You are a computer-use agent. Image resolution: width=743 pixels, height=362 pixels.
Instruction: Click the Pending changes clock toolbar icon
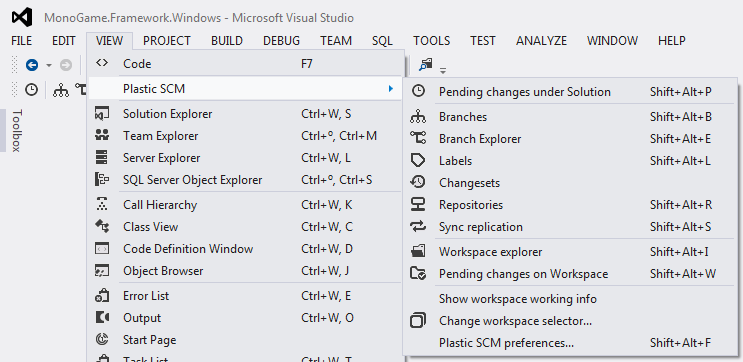coord(31,89)
